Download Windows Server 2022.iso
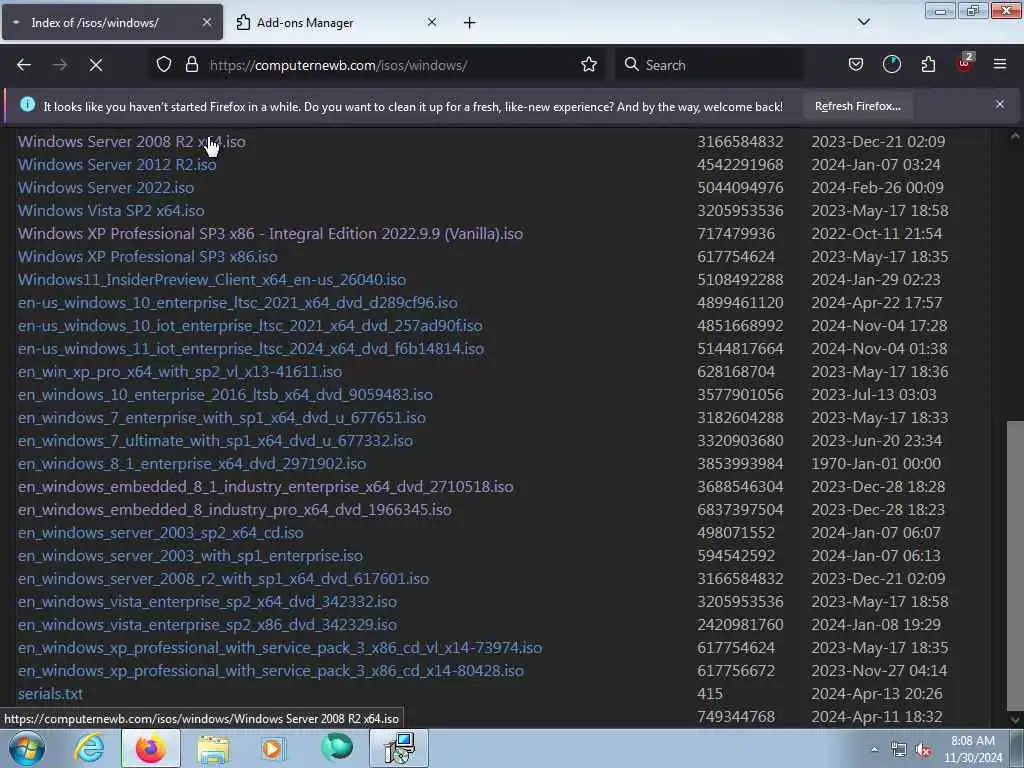Viewport: 1024px width, 768px height. point(106,187)
